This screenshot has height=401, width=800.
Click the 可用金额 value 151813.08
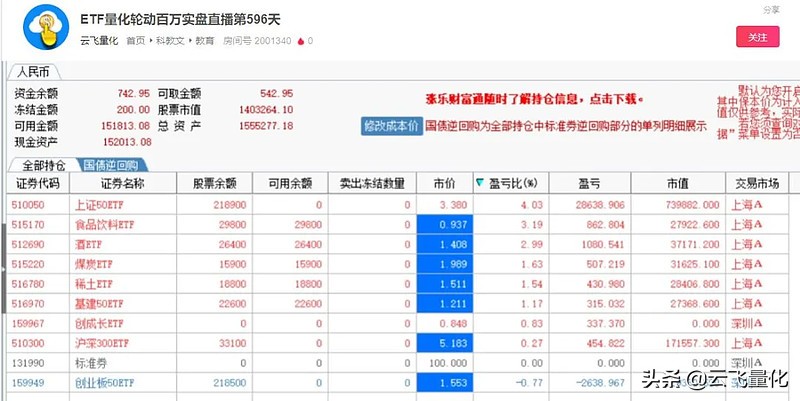[126, 126]
